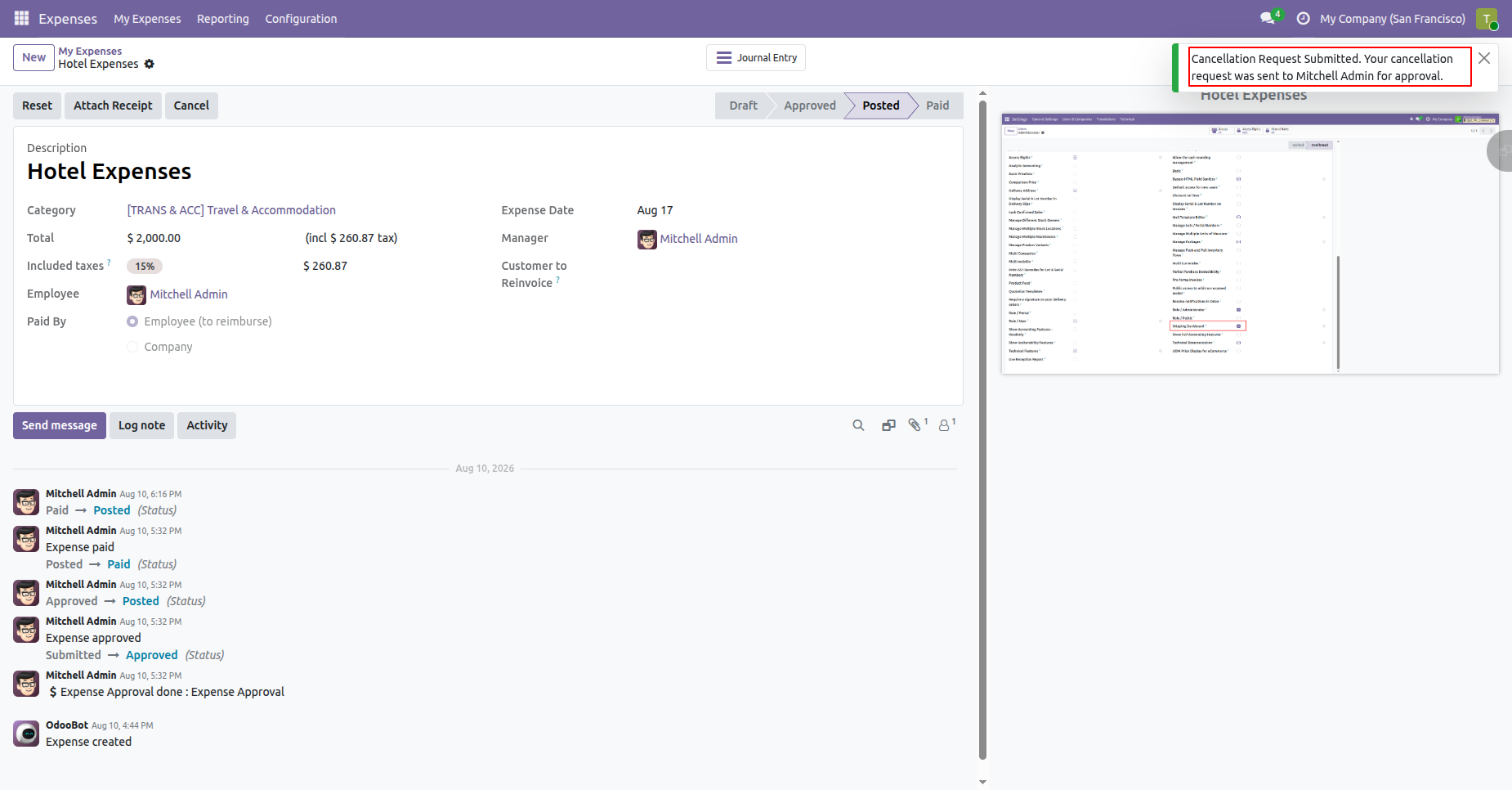Click the chatter icon left of the paperclip

tap(888, 425)
